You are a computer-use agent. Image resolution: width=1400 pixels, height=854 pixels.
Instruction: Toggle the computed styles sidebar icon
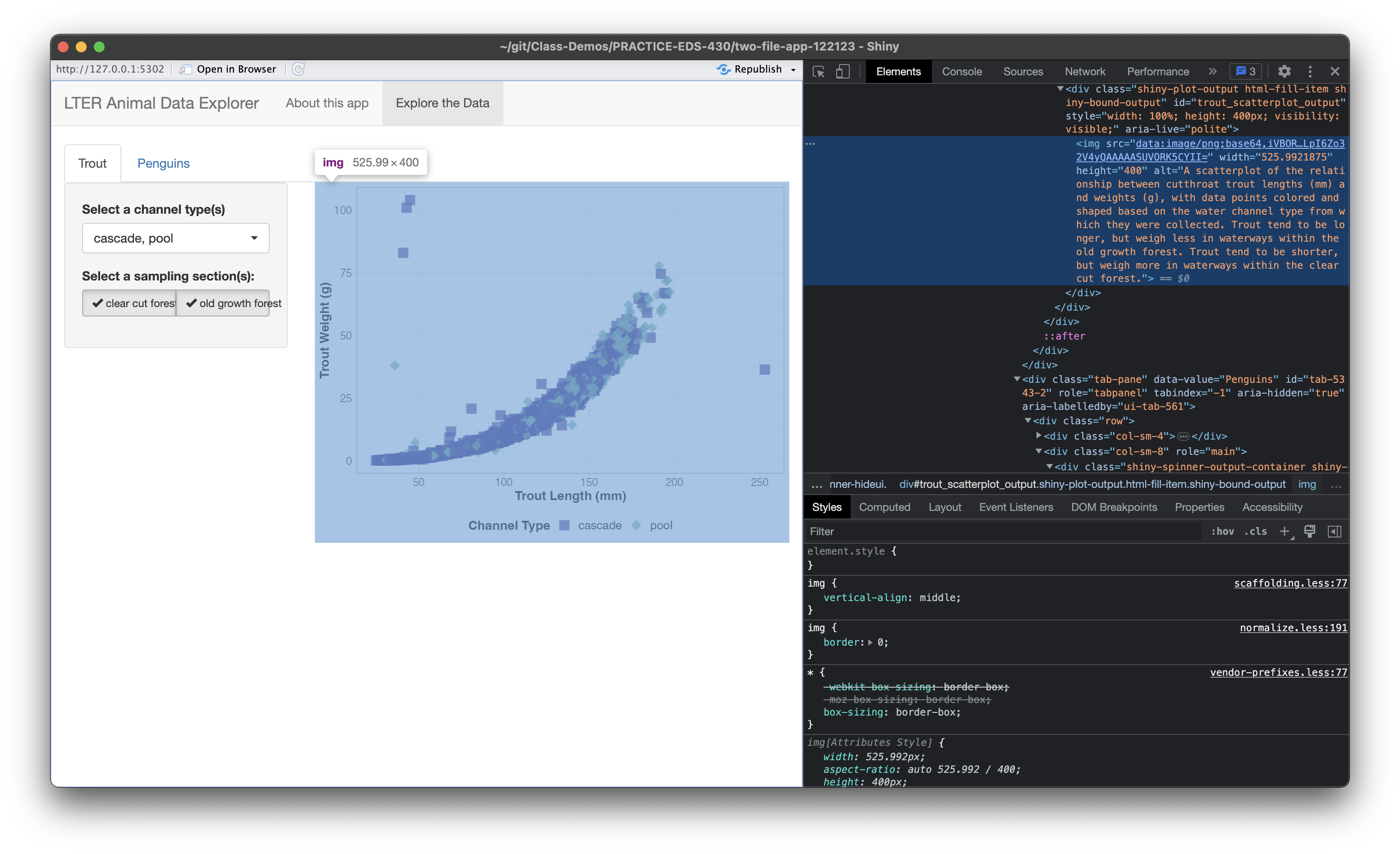(x=1334, y=531)
